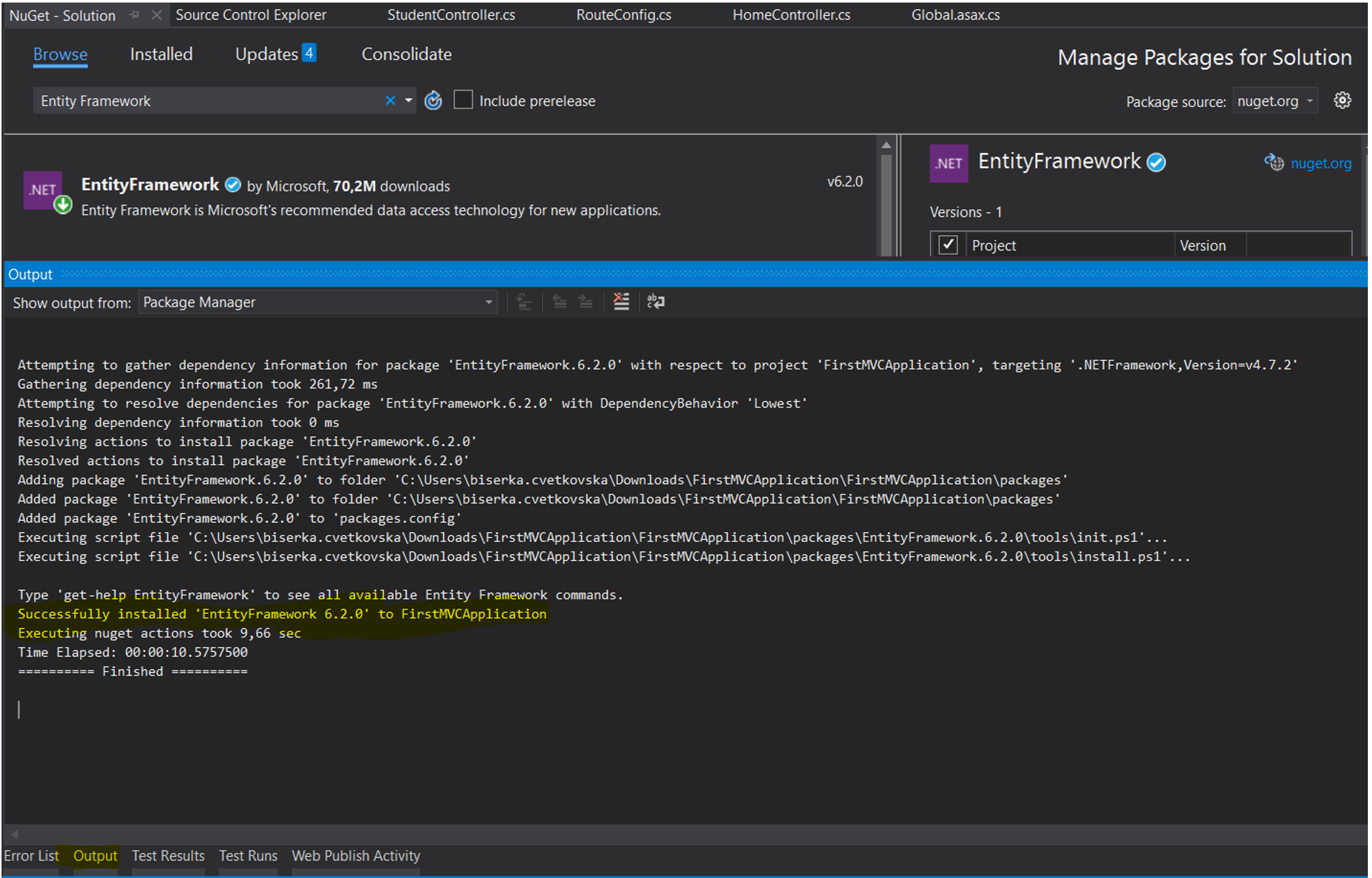This screenshot has width=1372, height=878.
Task: Pin the NuGet - Solution tab
Action: click(x=134, y=15)
